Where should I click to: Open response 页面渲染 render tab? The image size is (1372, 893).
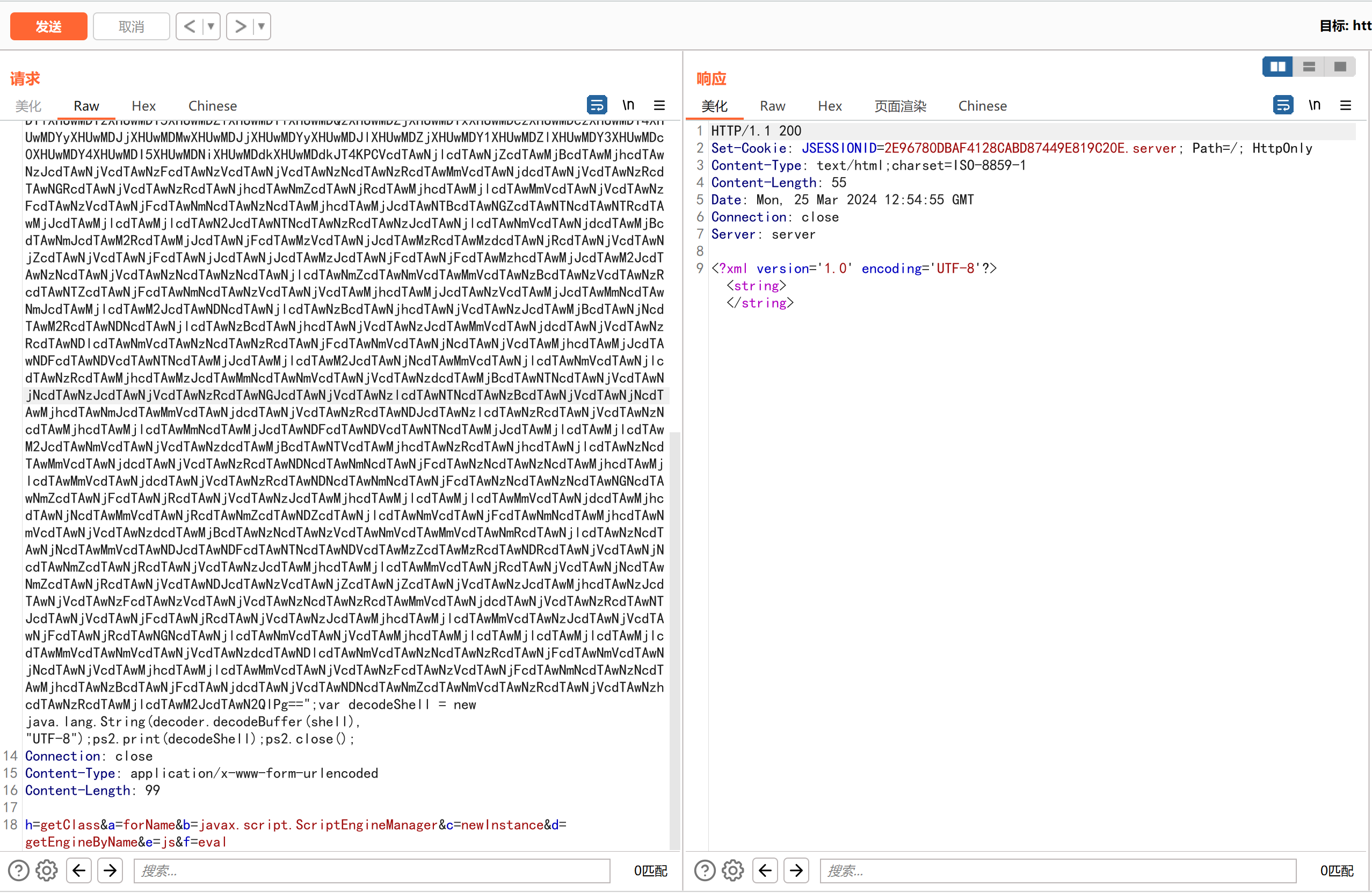[x=900, y=106]
